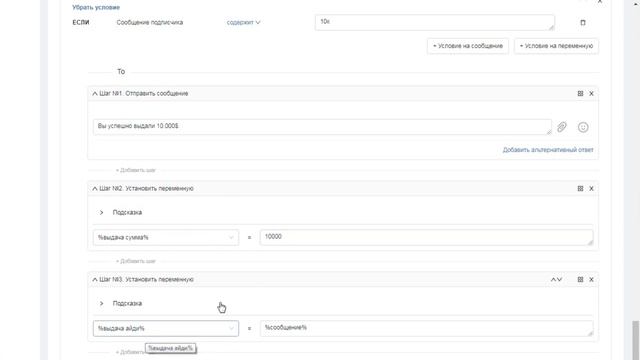Click the 'Сообщение подписчика' label
Viewport: 640px width, 360px height.
[x=150, y=22]
